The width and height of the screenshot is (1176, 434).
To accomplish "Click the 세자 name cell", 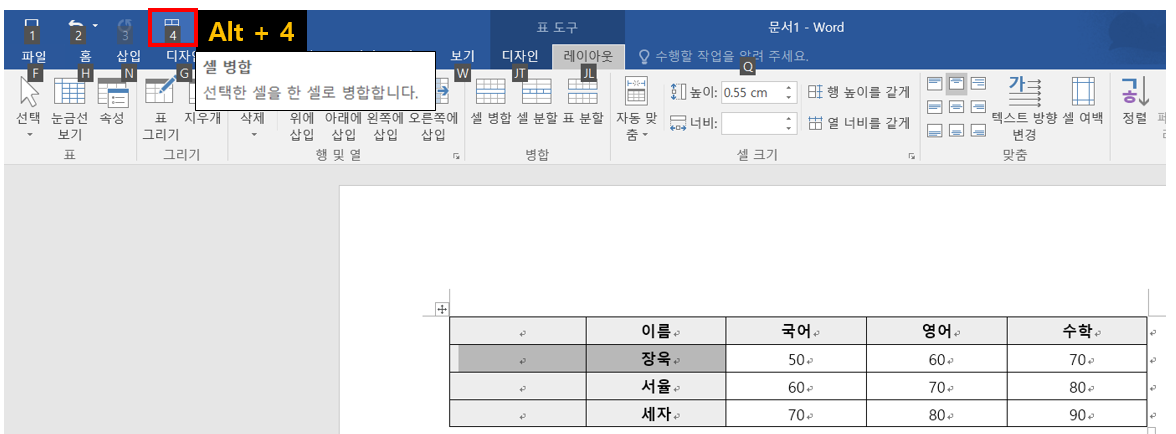I will click(656, 413).
